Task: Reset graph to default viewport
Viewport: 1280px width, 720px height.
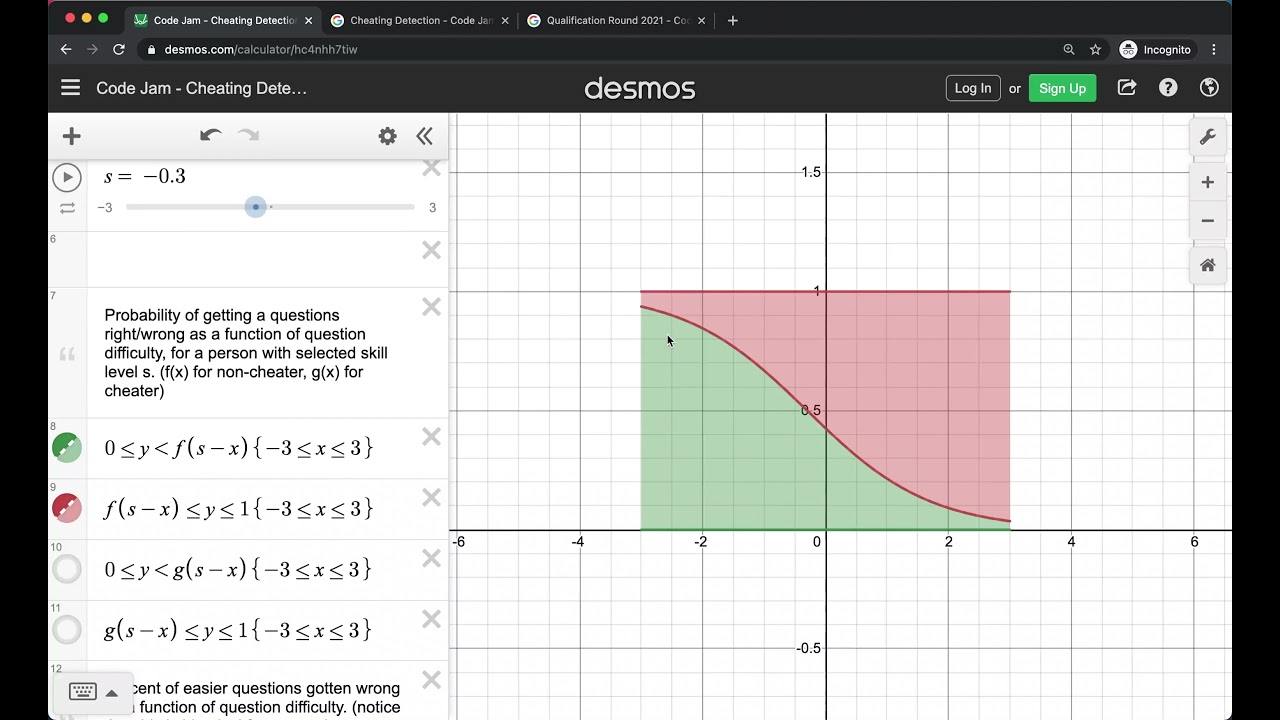Action: [1208, 265]
